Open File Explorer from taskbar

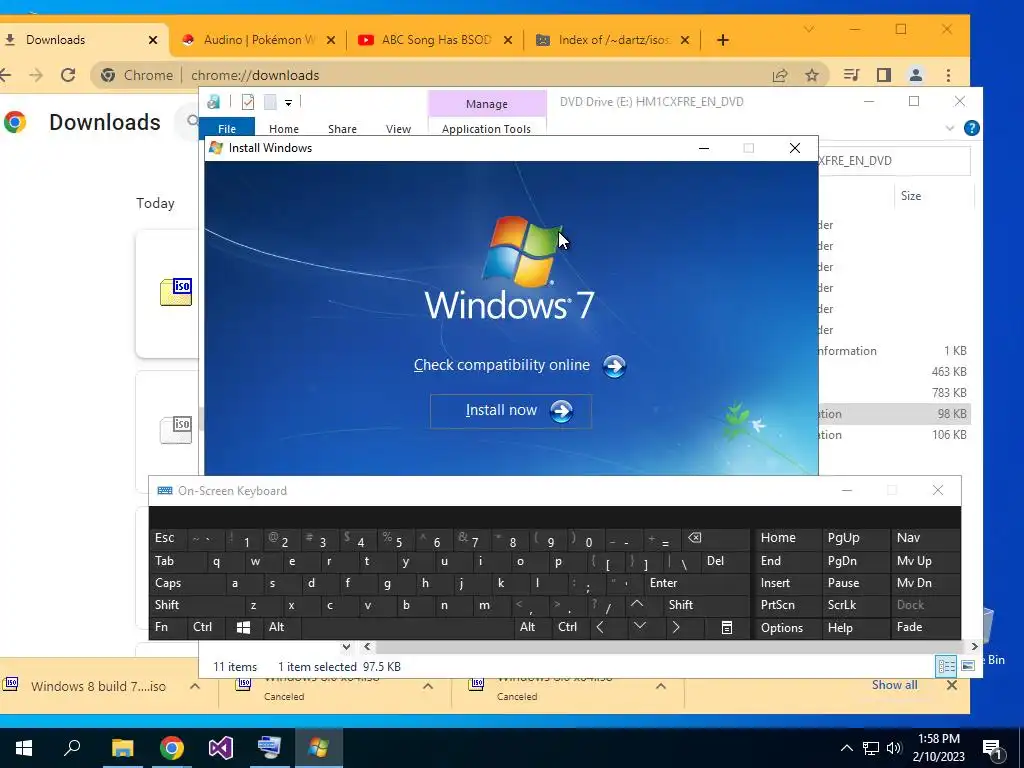click(122, 748)
